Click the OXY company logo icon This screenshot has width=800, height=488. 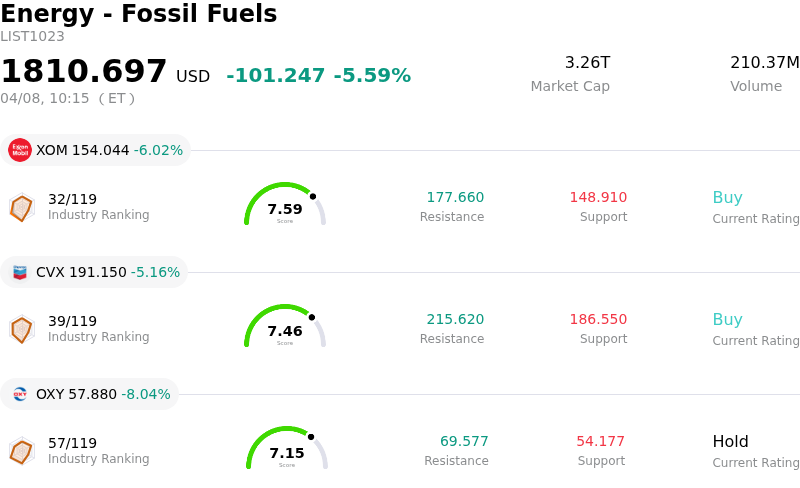coord(20,394)
